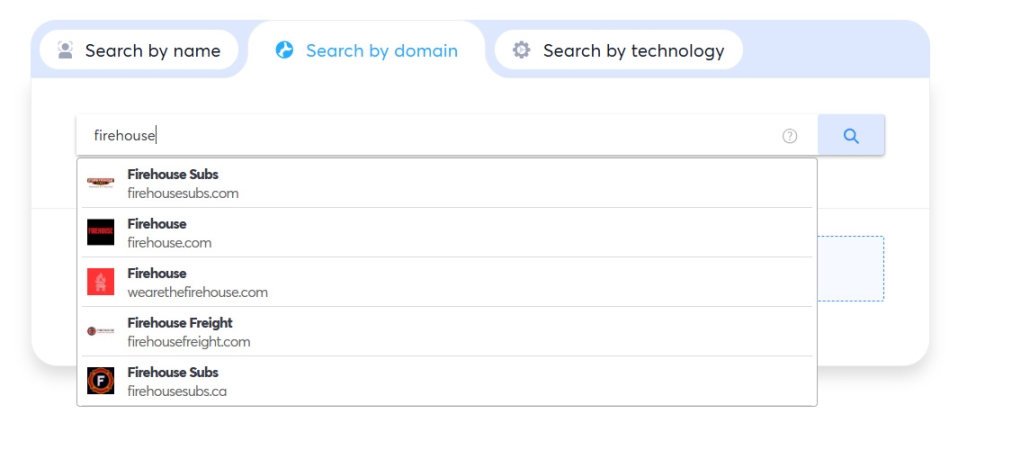Pick the firehousesubs.ca suggestion
Viewport: 1030px width, 450px height.
coord(447,381)
